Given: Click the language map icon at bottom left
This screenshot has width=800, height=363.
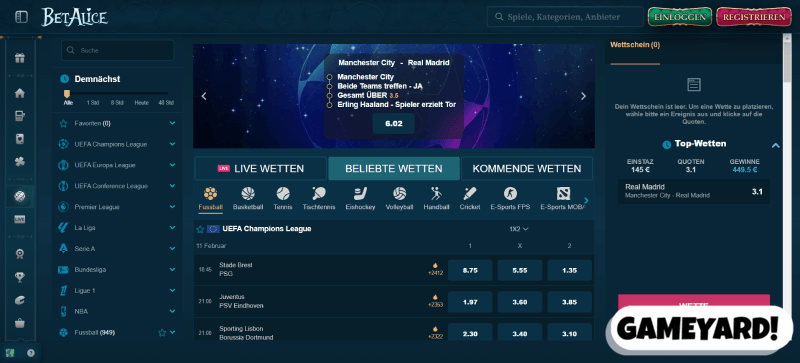Looking at the screenshot, I should tap(10, 353).
